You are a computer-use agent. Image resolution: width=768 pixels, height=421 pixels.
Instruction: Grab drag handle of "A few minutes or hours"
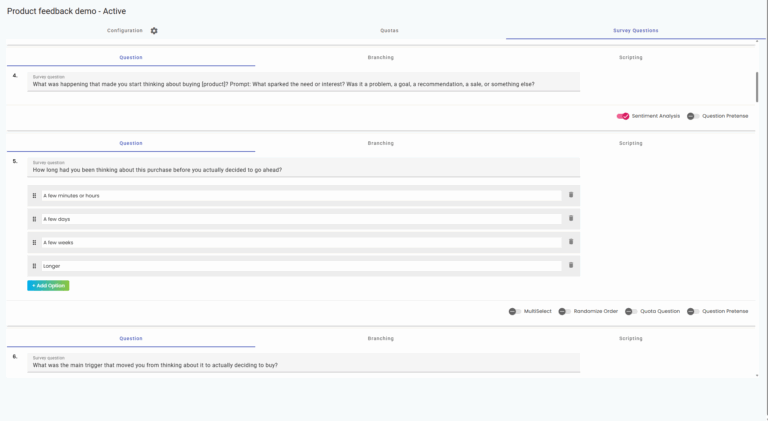point(34,195)
